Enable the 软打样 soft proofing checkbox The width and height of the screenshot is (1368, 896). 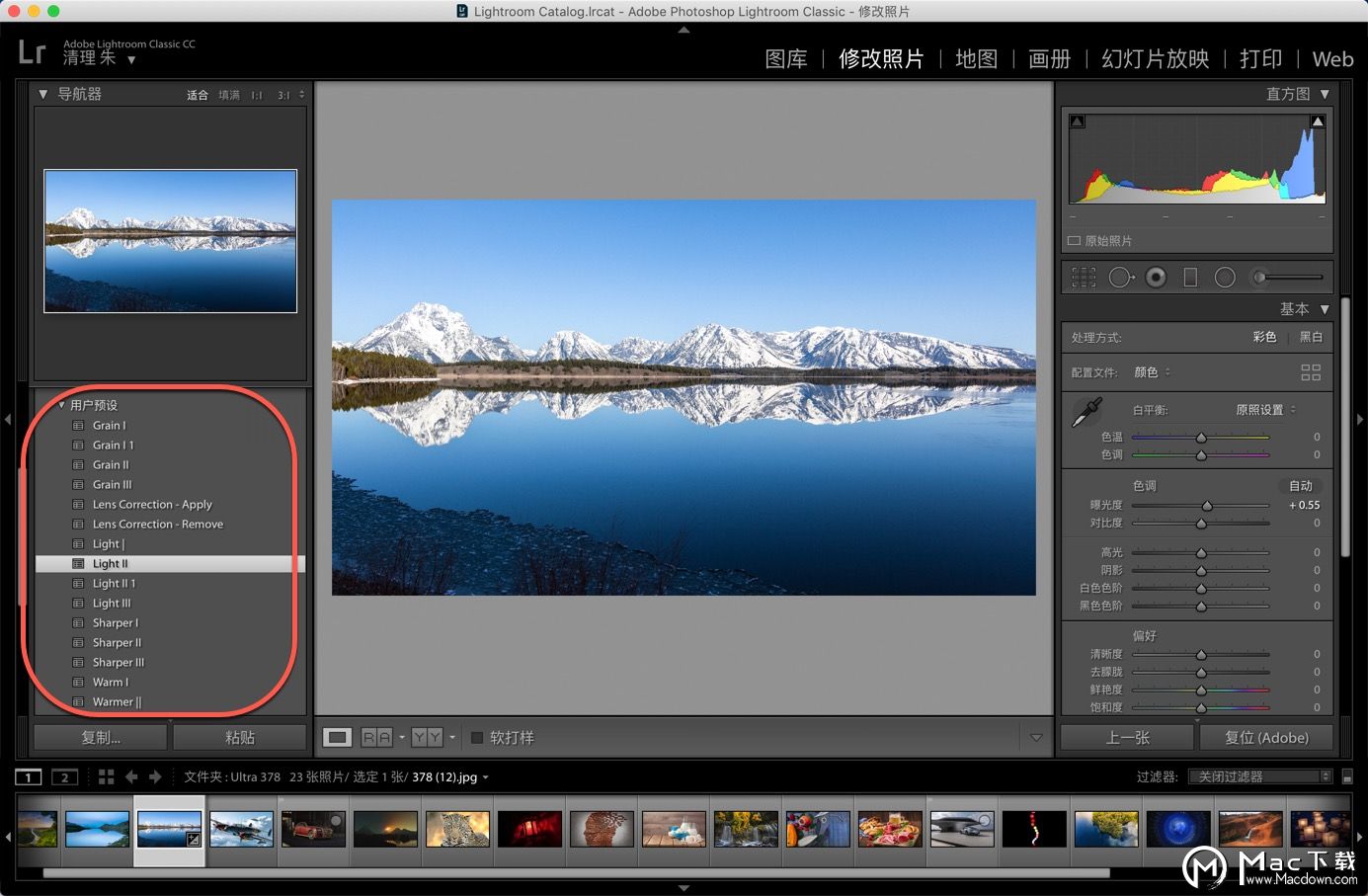(477, 737)
